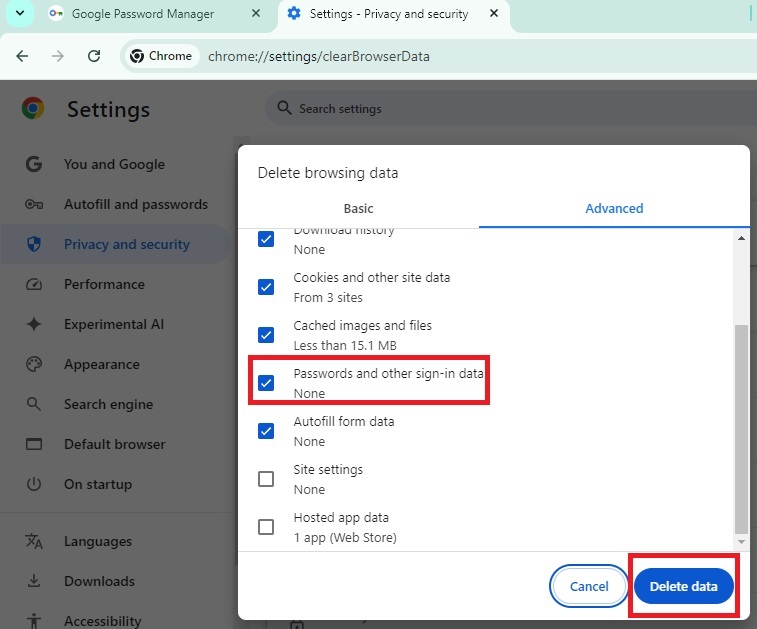757x629 pixels.
Task: Check the Hosted app data checkbox
Action: (x=266, y=527)
